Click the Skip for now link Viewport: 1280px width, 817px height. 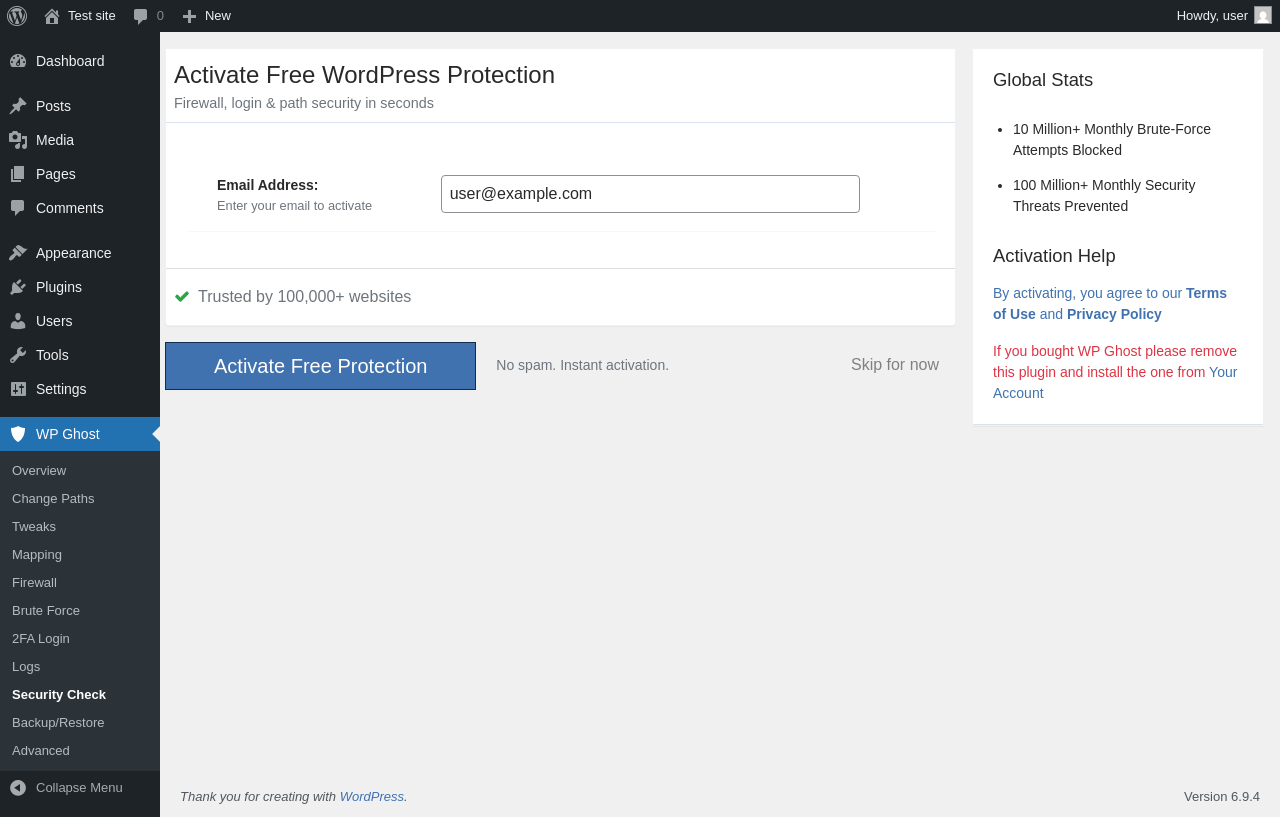pyautogui.click(x=895, y=365)
